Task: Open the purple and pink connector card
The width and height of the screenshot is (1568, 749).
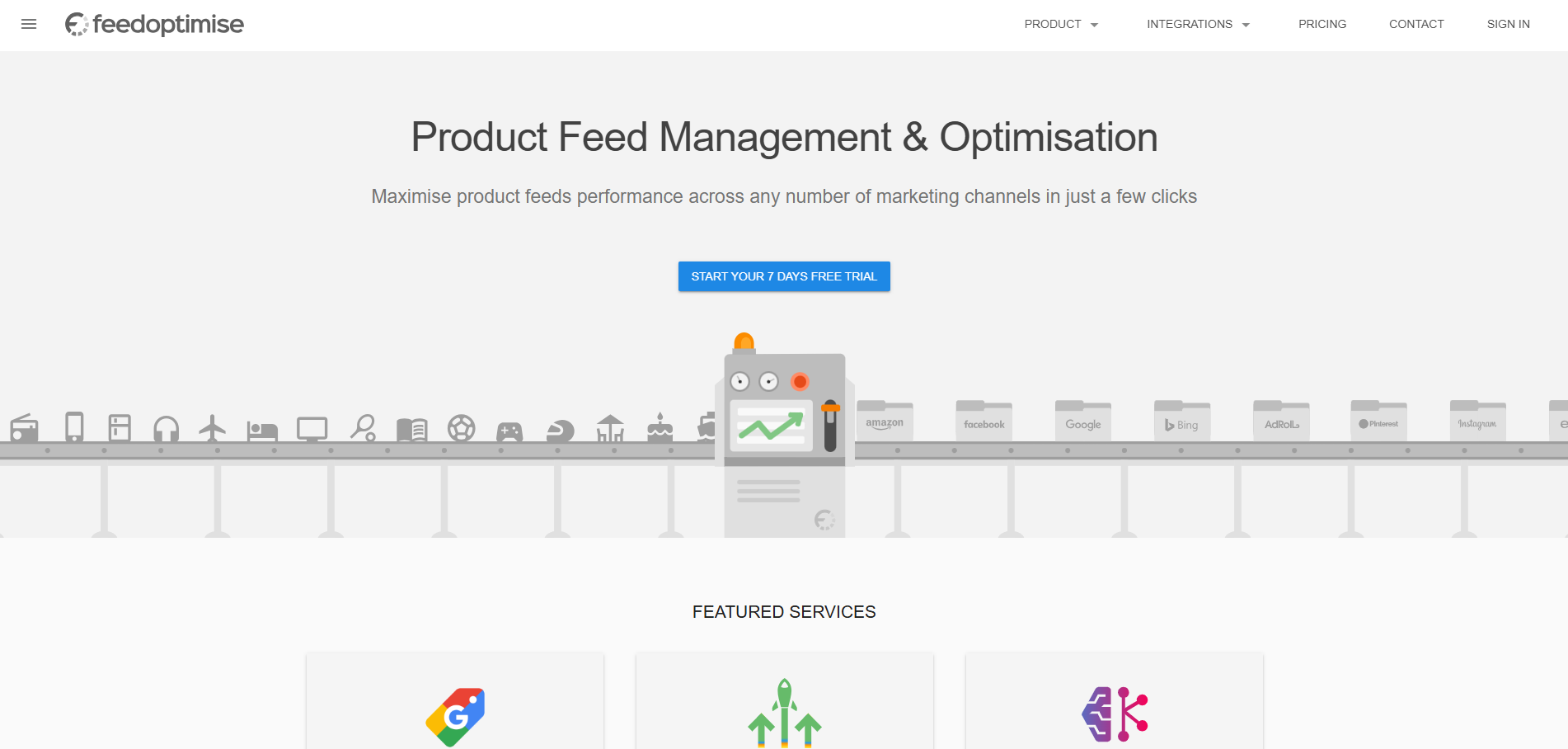Action: point(1115,701)
